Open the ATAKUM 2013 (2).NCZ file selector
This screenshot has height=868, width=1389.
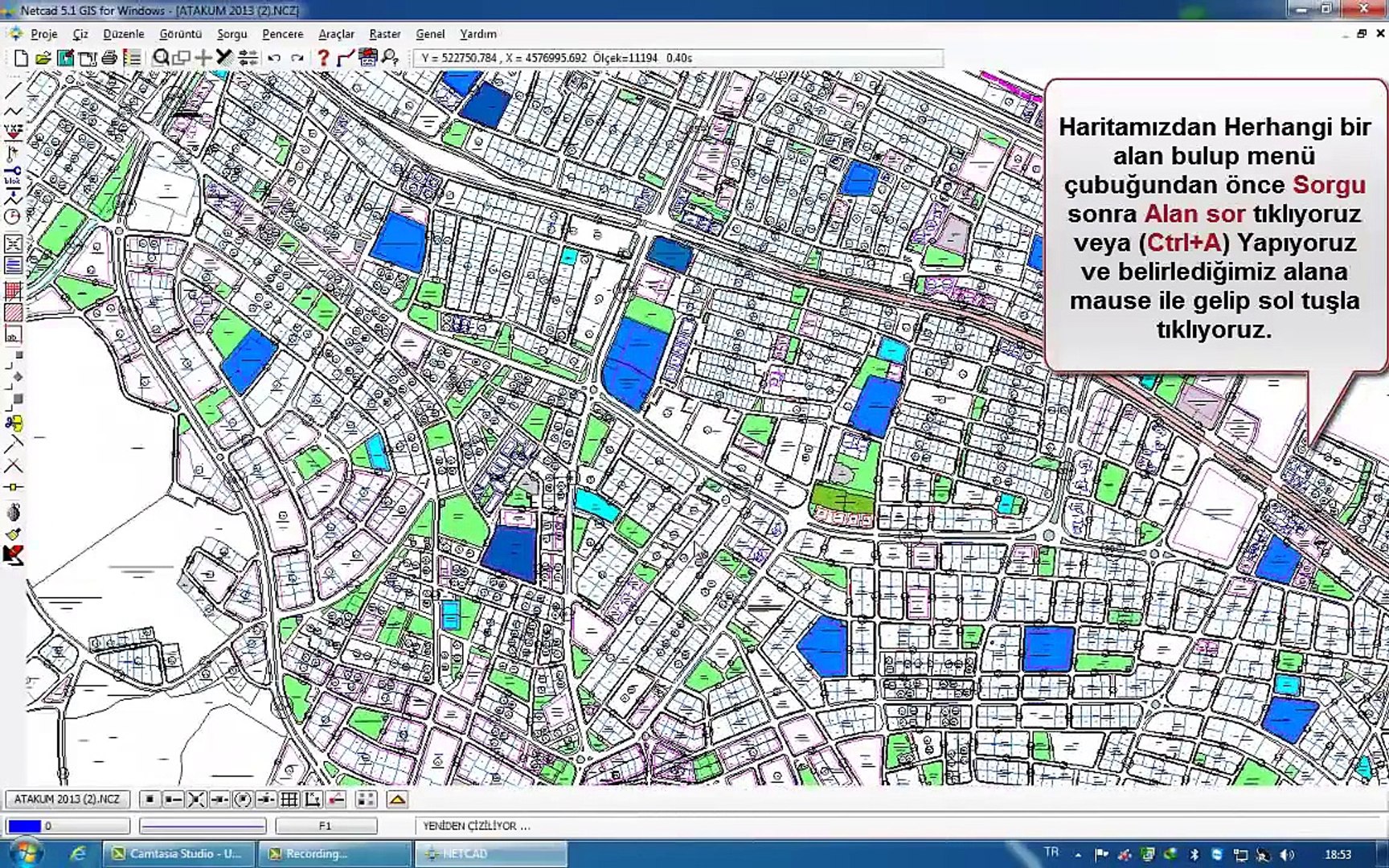click(x=67, y=799)
